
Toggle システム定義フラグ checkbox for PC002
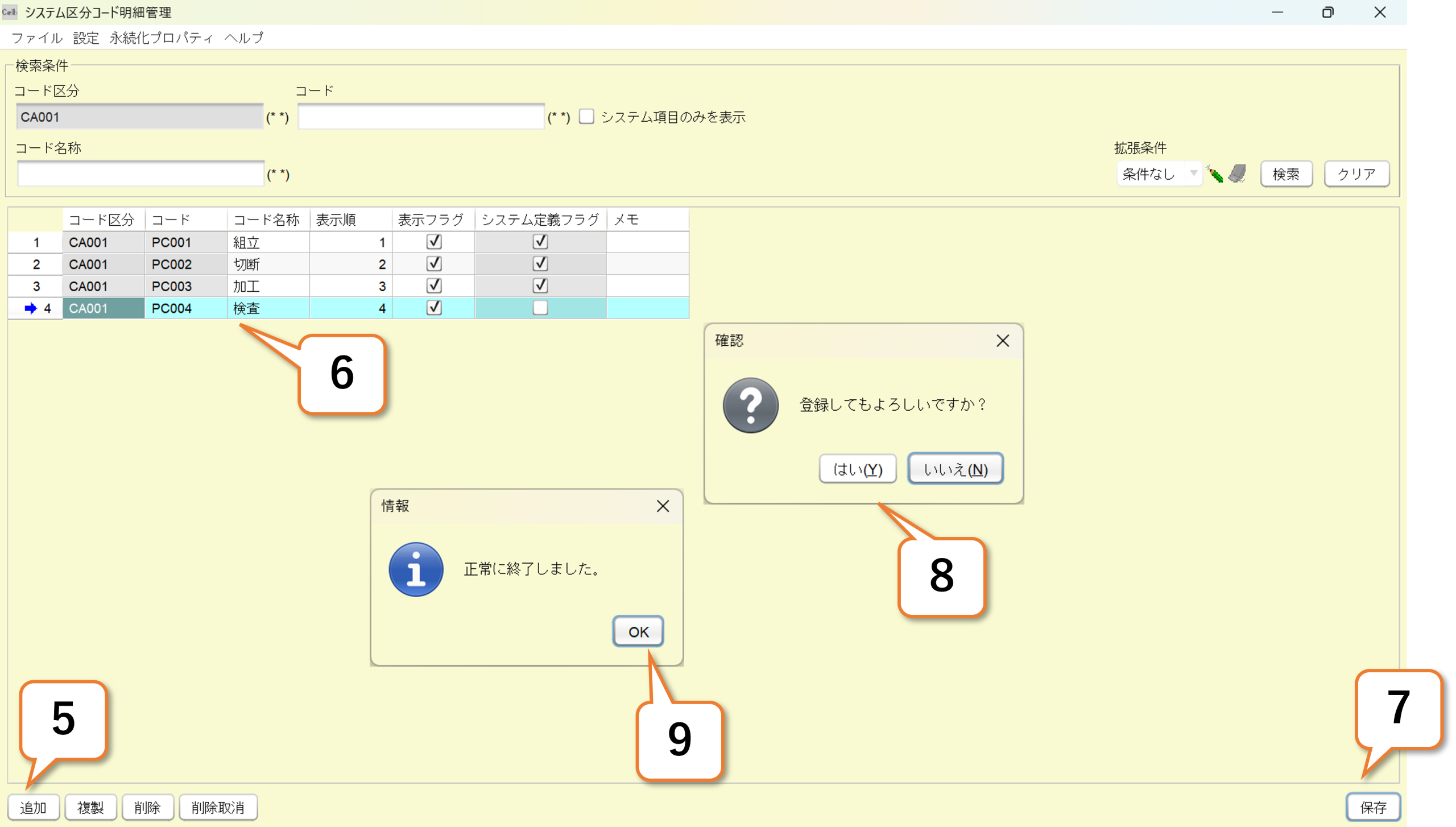540,264
